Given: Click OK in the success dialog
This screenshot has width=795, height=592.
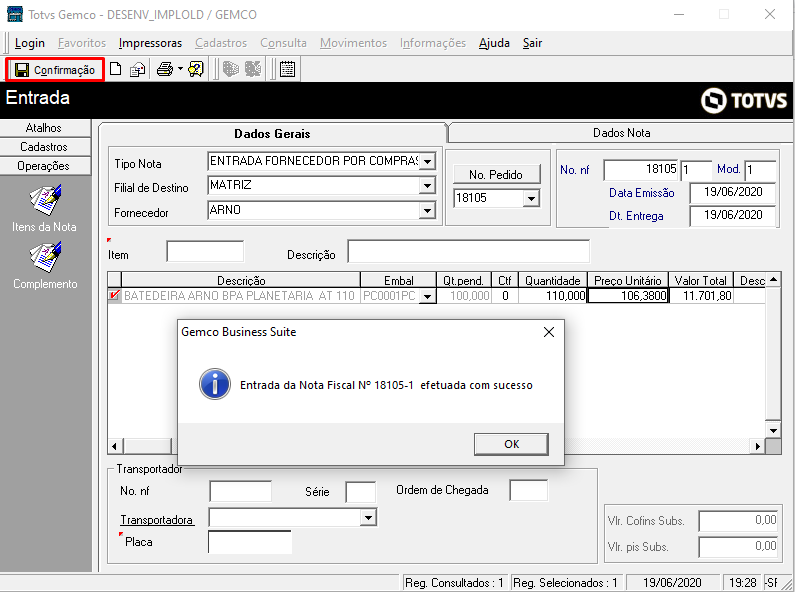Looking at the screenshot, I should pos(511,444).
